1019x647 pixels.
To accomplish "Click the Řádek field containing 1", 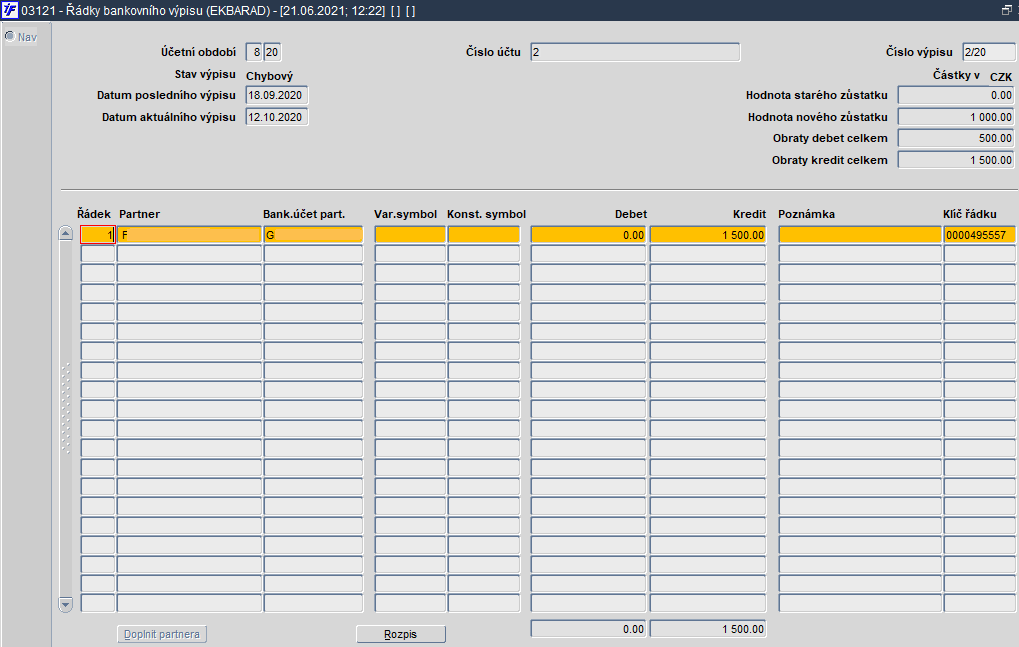I will click(x=97, y=235).
